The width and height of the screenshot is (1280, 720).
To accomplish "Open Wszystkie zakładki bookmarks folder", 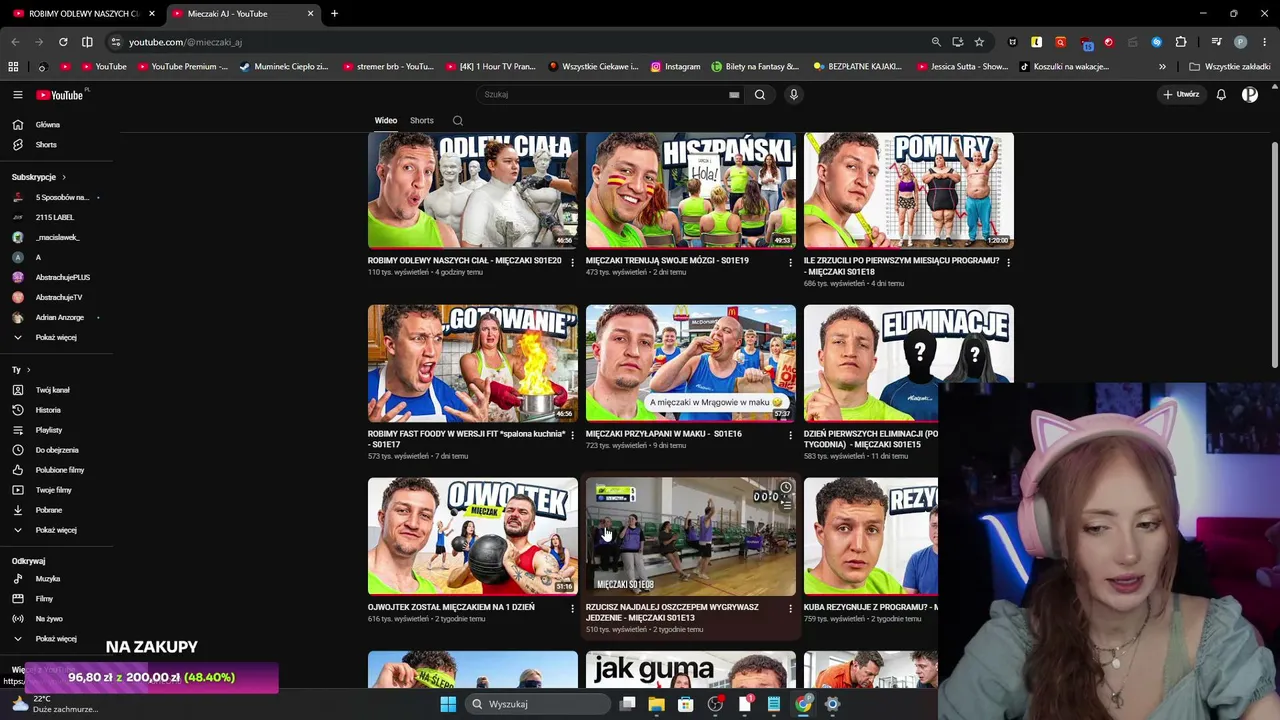I will click(x=1229, y=67).
